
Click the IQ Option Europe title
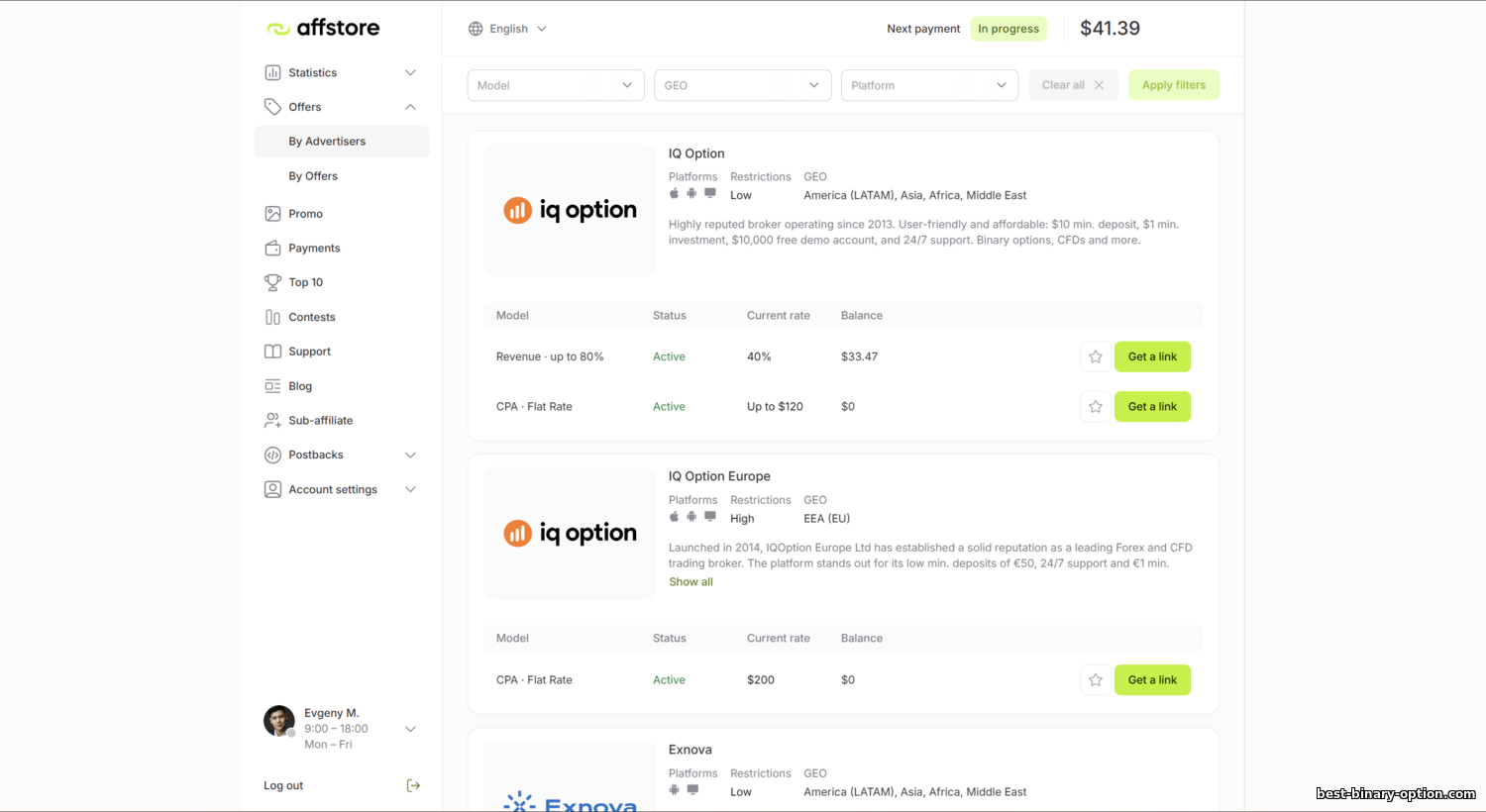pos(719,476)
